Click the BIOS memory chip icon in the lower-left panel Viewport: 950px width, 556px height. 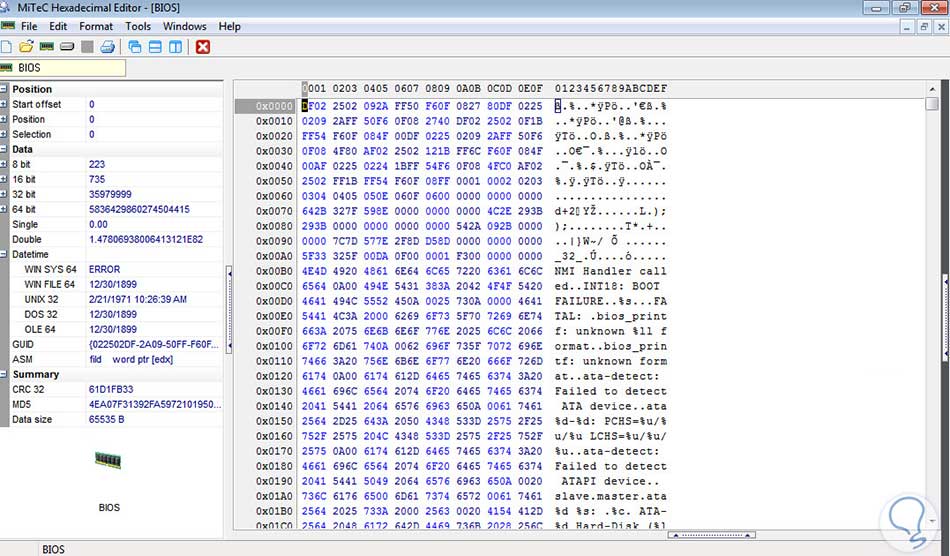108,460
